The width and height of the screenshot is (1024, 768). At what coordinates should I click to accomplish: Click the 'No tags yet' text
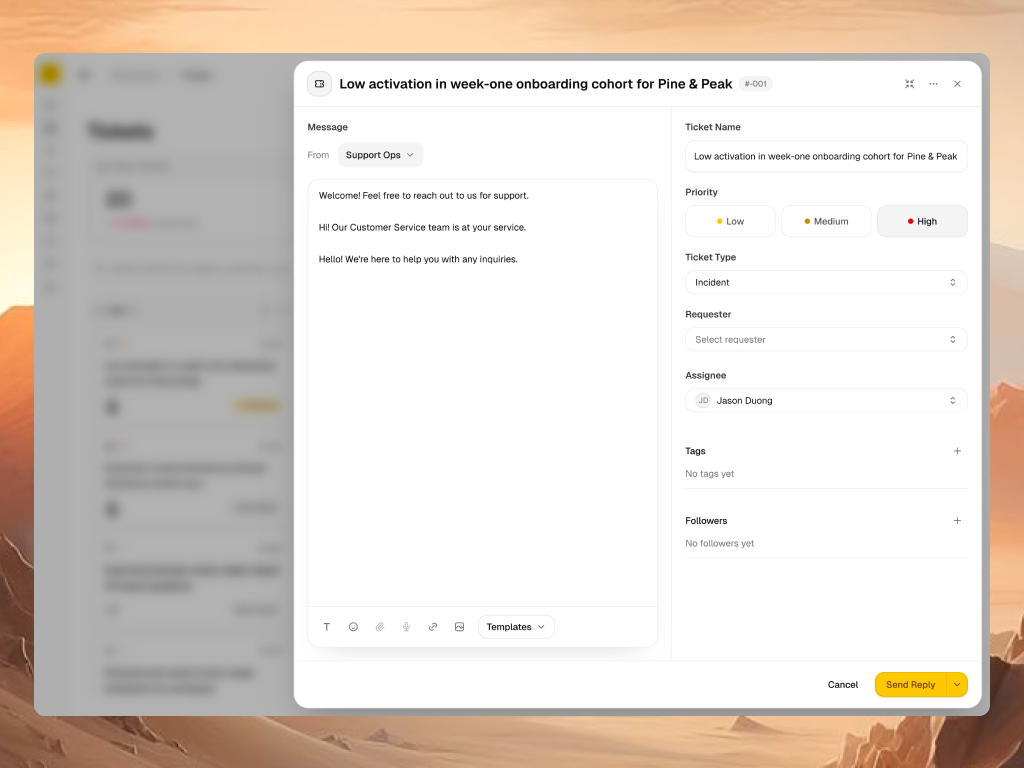pyautogui.click(x=710, y=473)
